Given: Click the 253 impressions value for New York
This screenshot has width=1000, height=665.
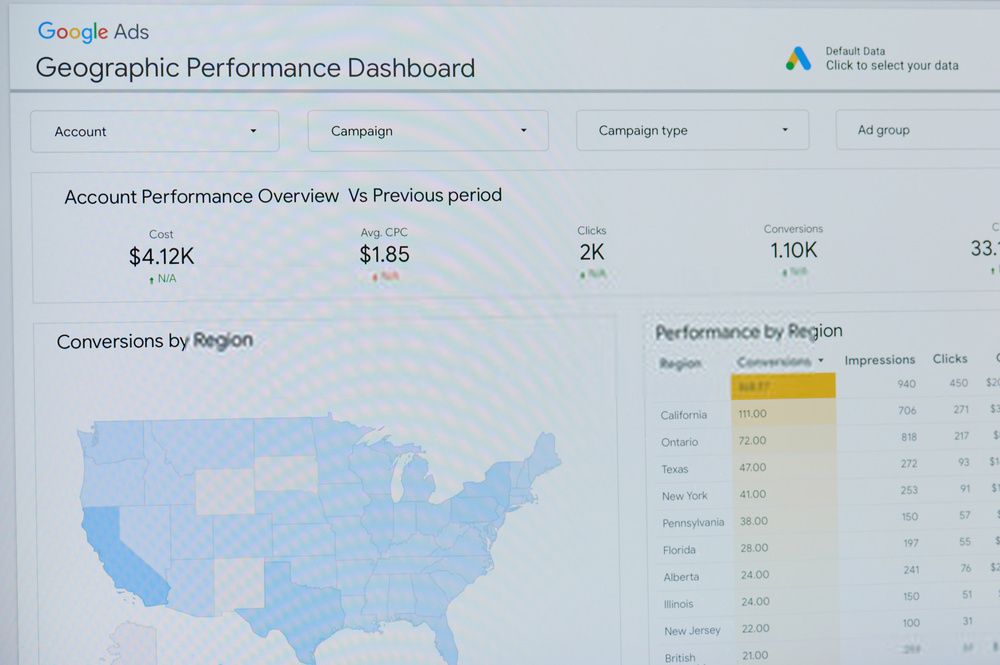Looking at the screenshot, I should 909,490.
